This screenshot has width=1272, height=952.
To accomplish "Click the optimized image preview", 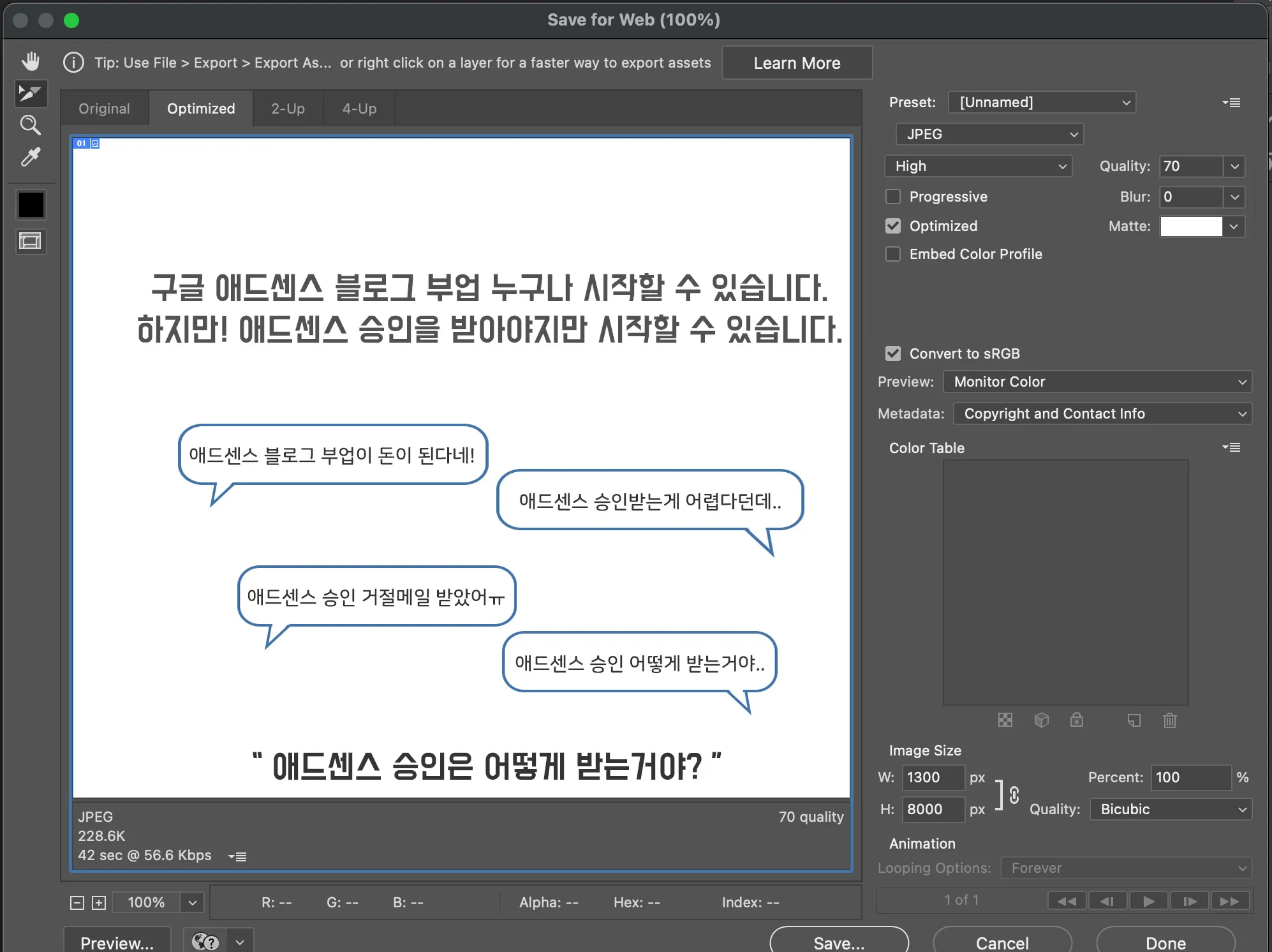I will (x=461, y=468).
